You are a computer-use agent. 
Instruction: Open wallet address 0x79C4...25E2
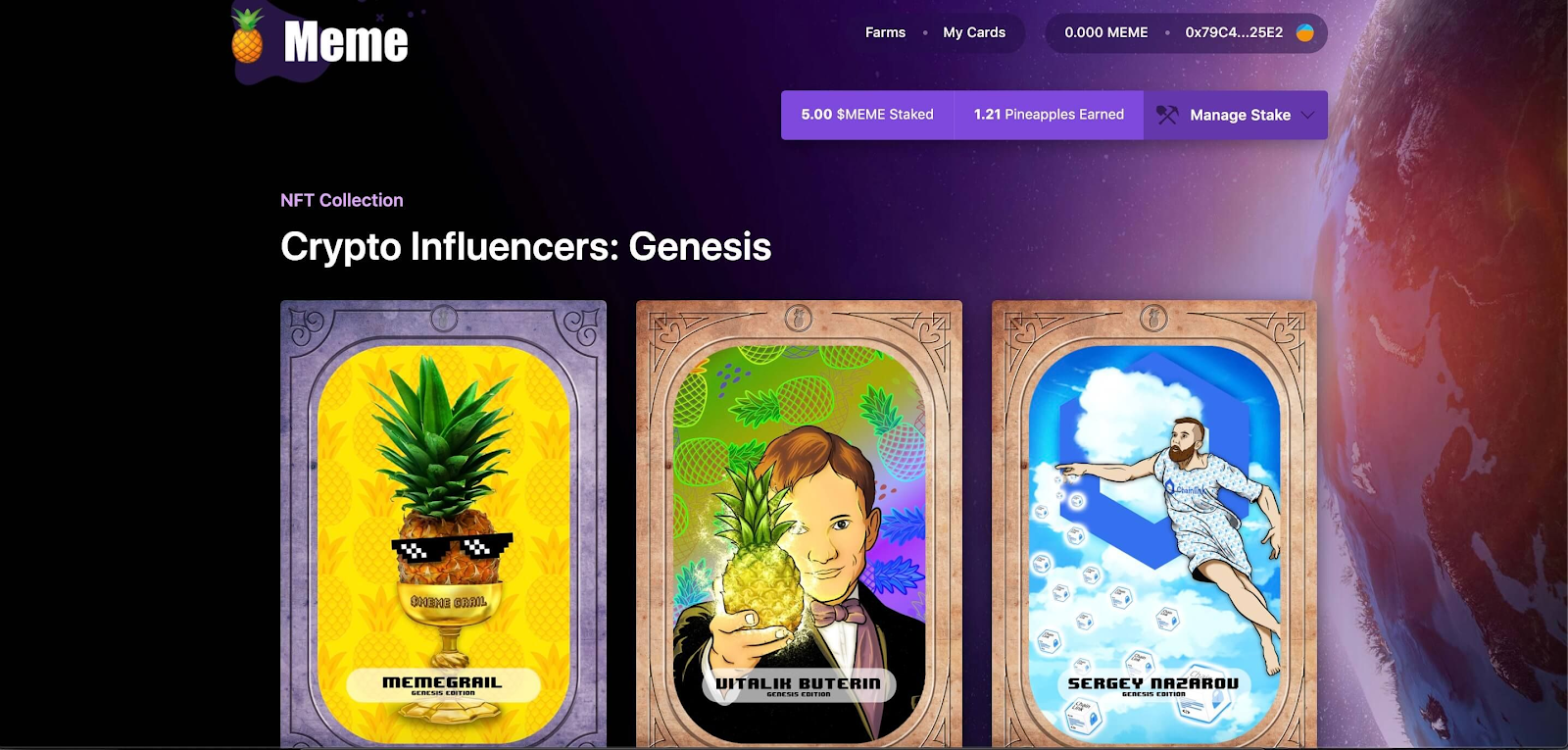point(1234,32)
